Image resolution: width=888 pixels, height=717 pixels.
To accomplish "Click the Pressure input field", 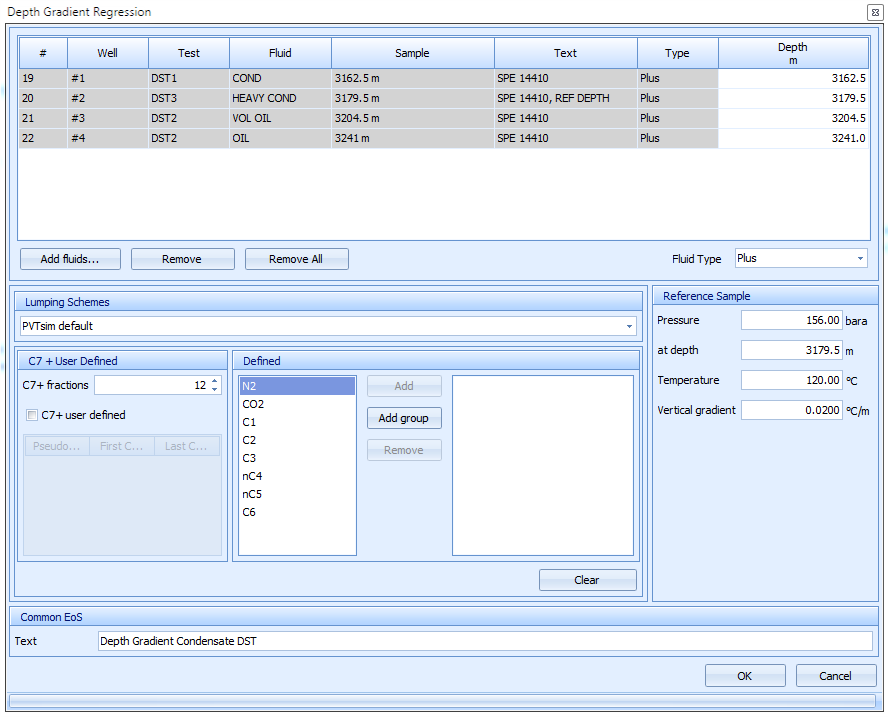I will coord(791,320).
